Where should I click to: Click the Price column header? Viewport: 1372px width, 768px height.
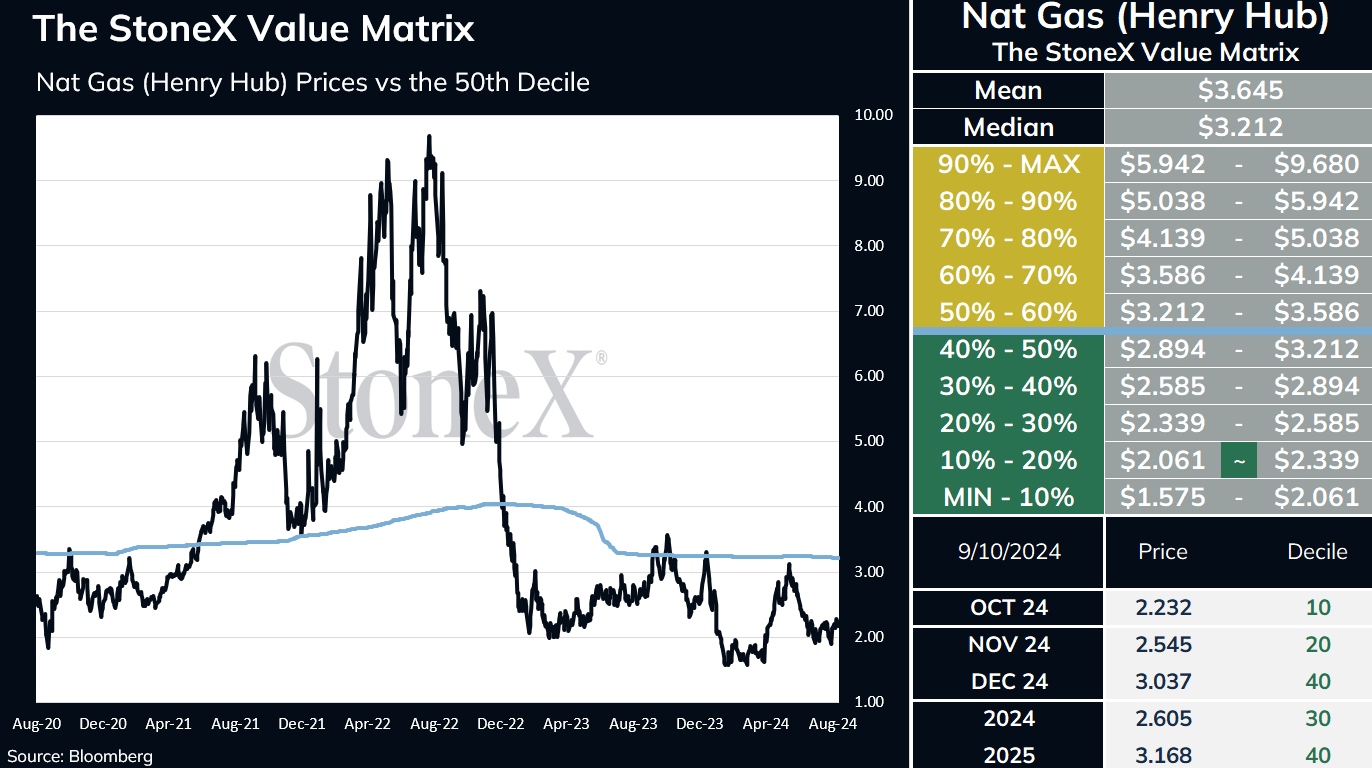pyautogui.click(x=1162, y=551)
